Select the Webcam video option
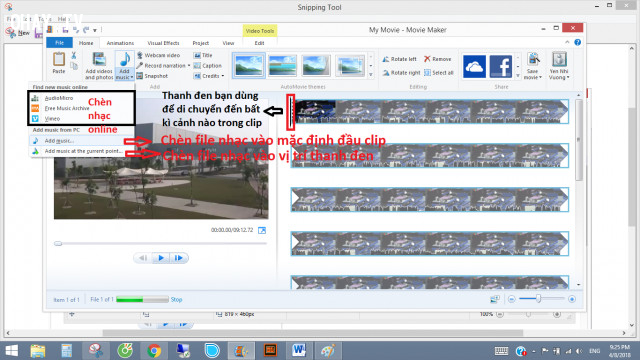Screen dimensions: 640x360 click(158, 55)
